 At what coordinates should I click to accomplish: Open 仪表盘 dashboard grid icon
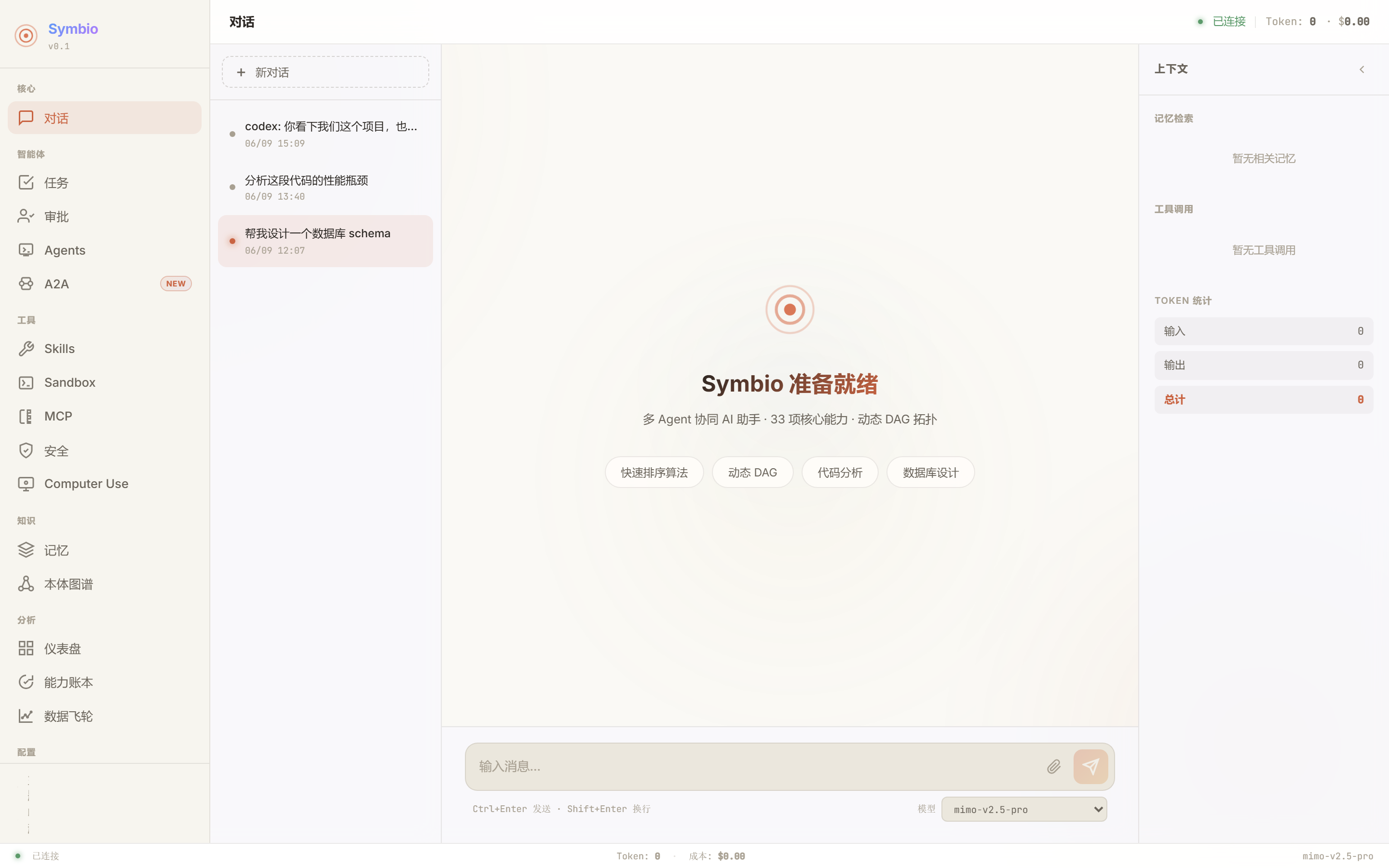click(26, 648)
